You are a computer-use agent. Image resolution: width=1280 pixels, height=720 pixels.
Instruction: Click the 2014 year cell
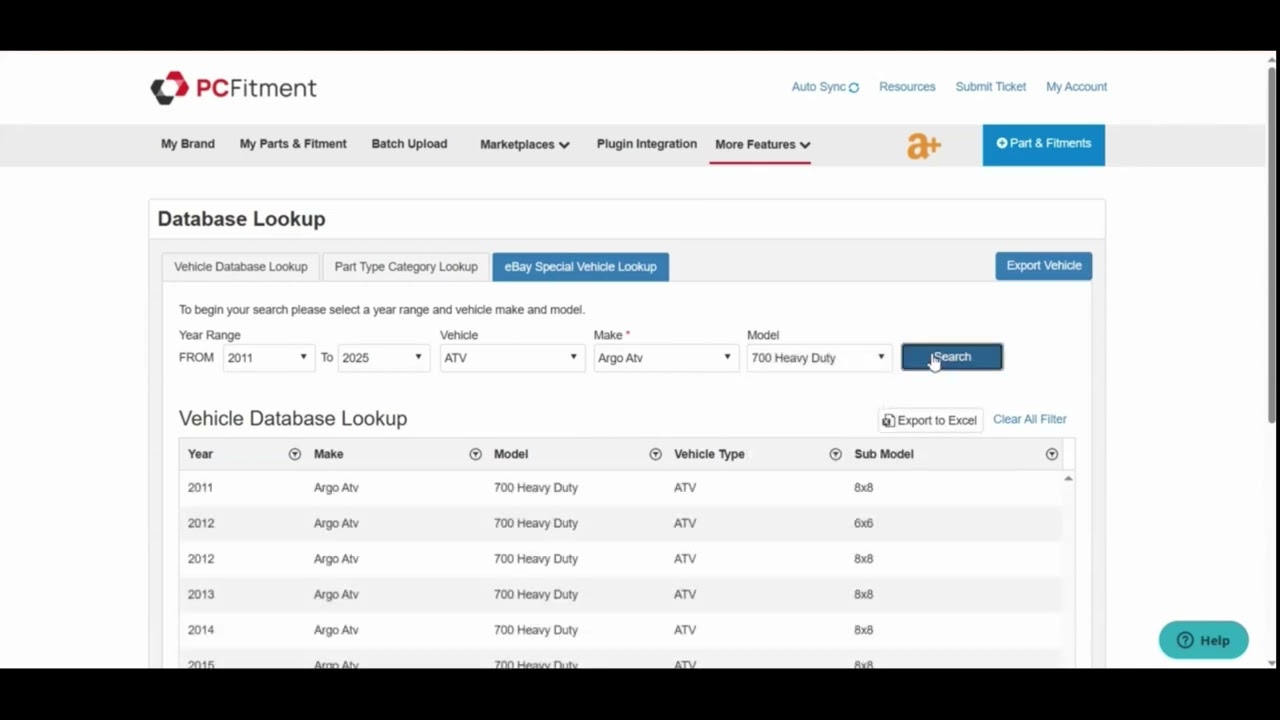click(200, 630)
